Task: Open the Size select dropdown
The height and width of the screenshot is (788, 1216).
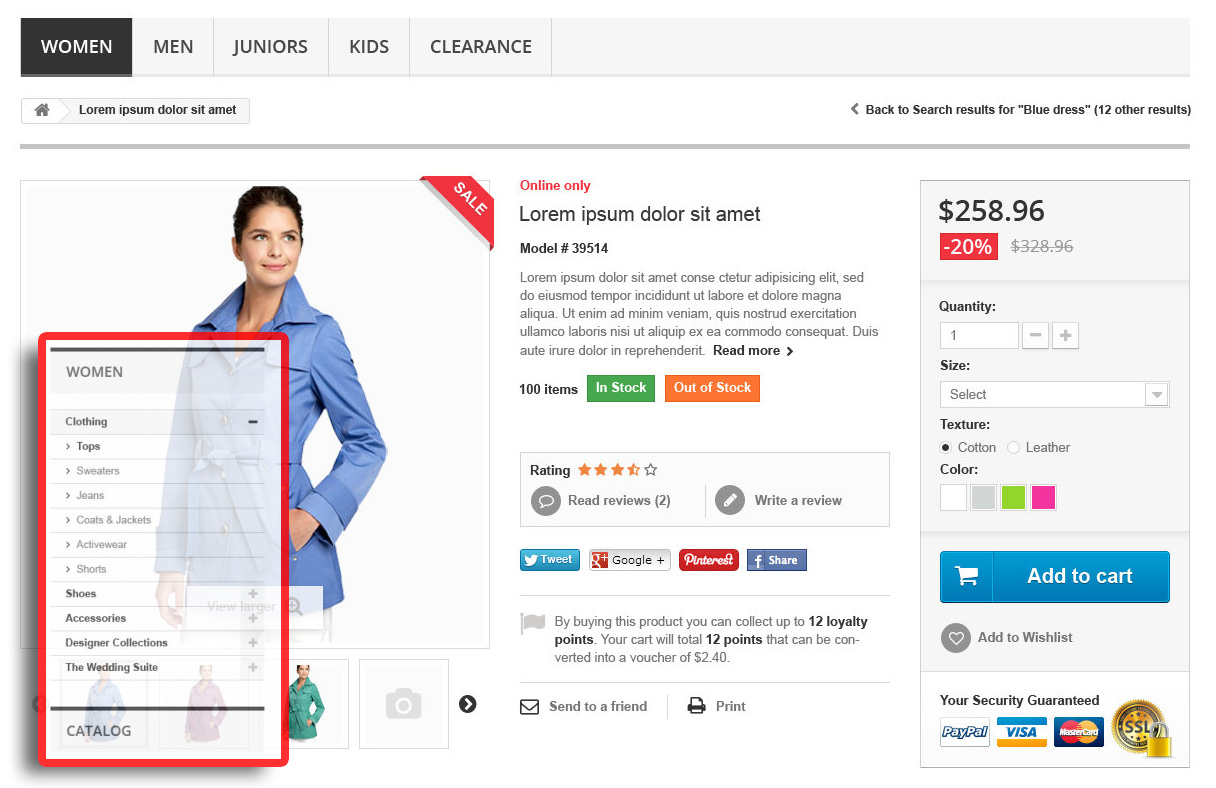Action: tap(1055, 394)
